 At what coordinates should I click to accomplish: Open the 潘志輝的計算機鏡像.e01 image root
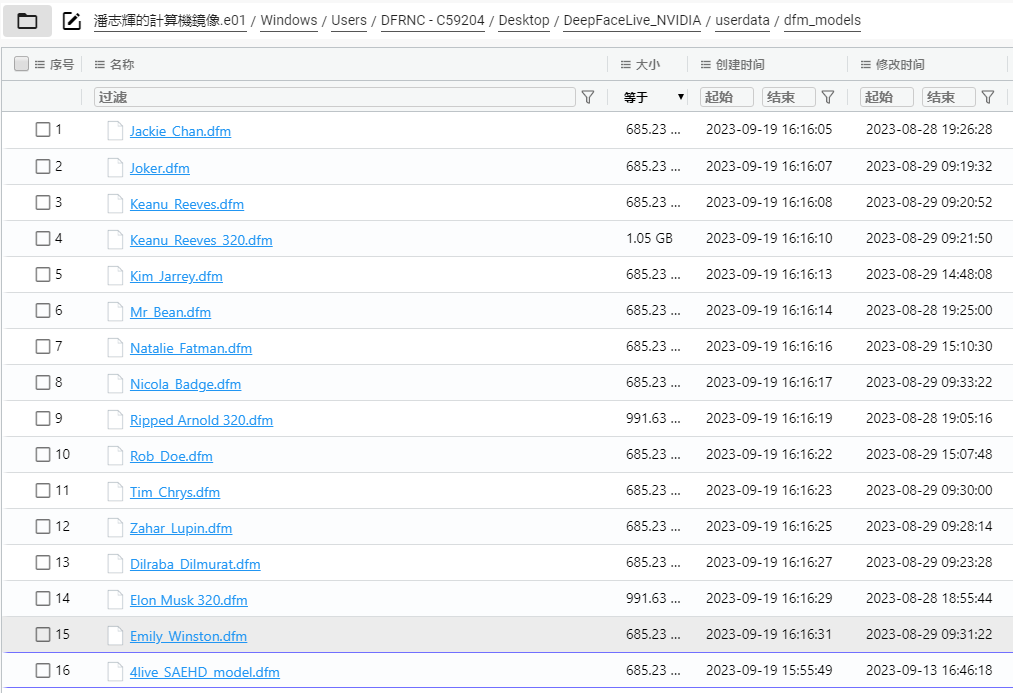click(x=170, y=21)
